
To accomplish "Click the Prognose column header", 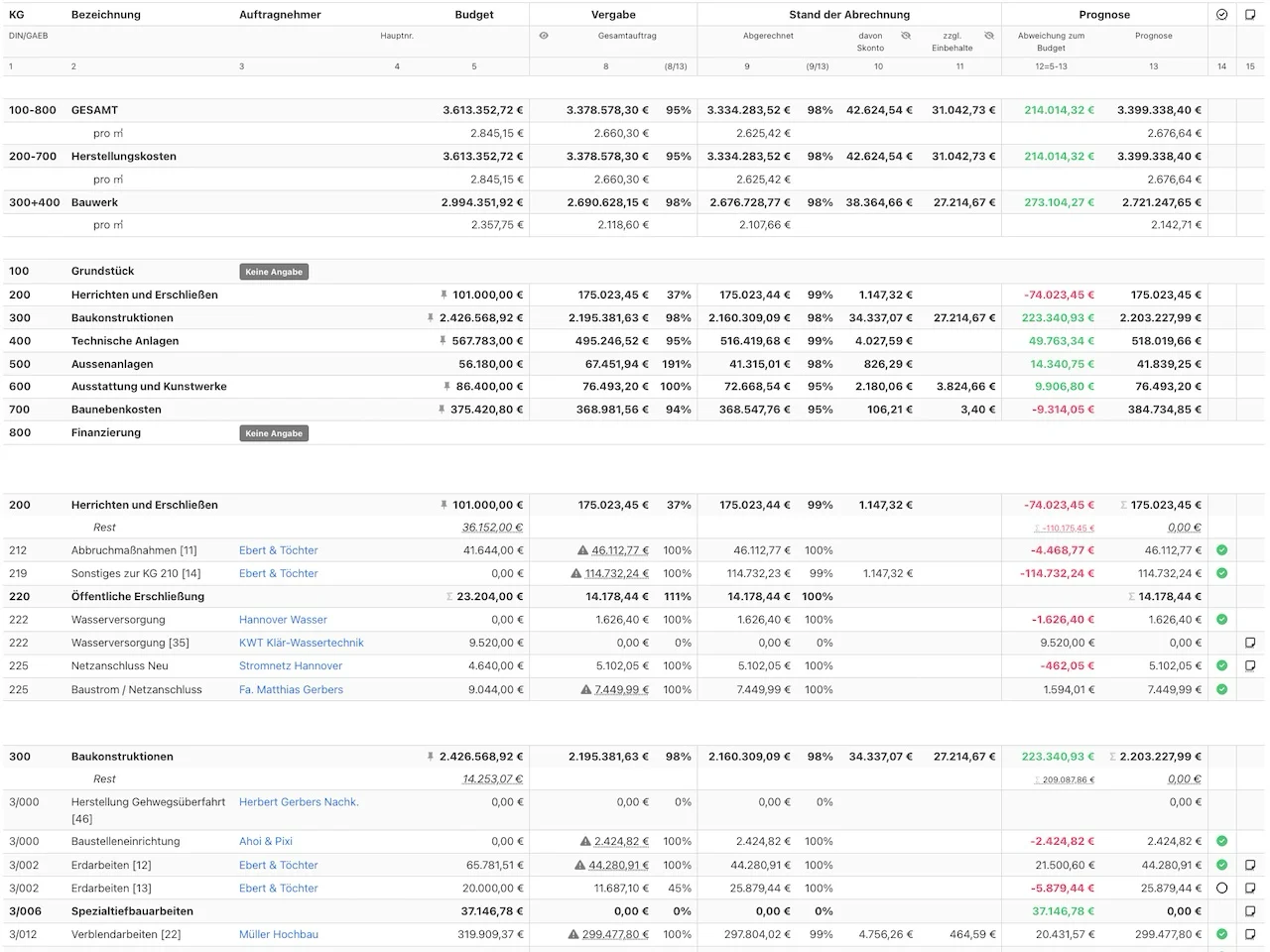I will [x=1103, y=14].
